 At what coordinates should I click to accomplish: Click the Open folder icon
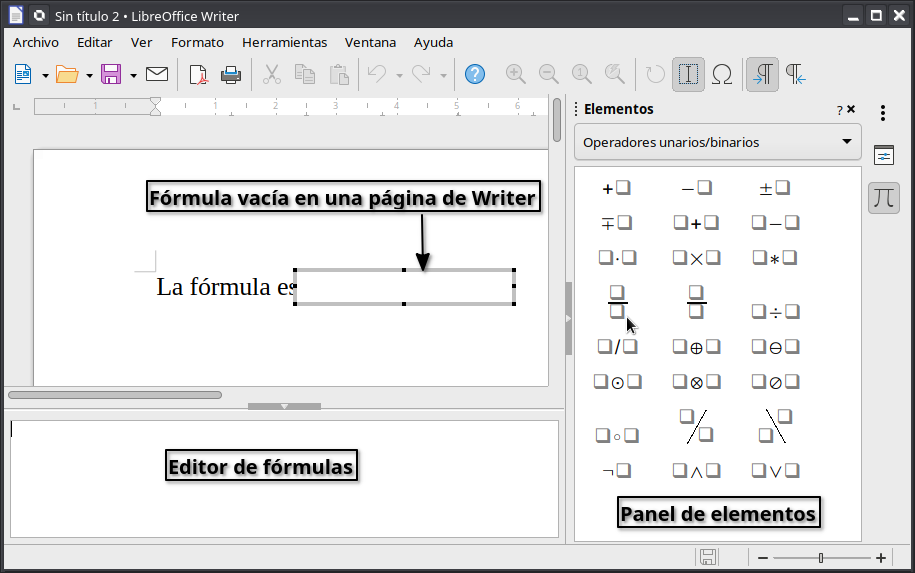point(67,75)
